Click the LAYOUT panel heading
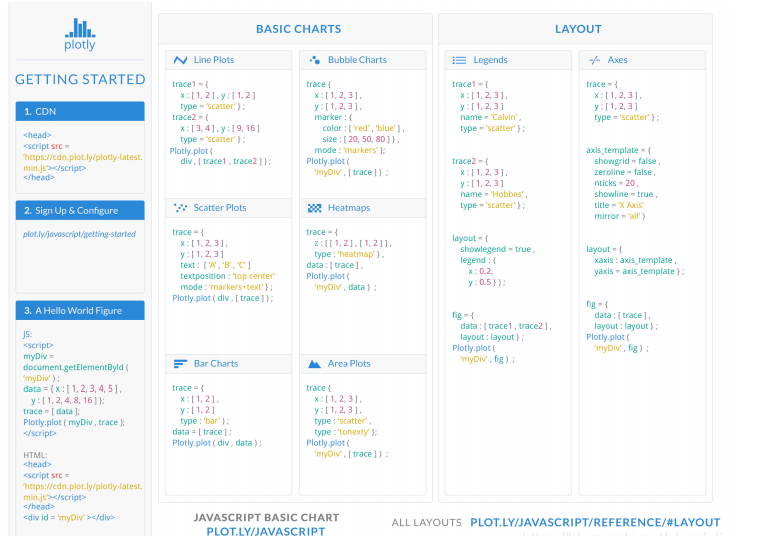 (578, 29)
